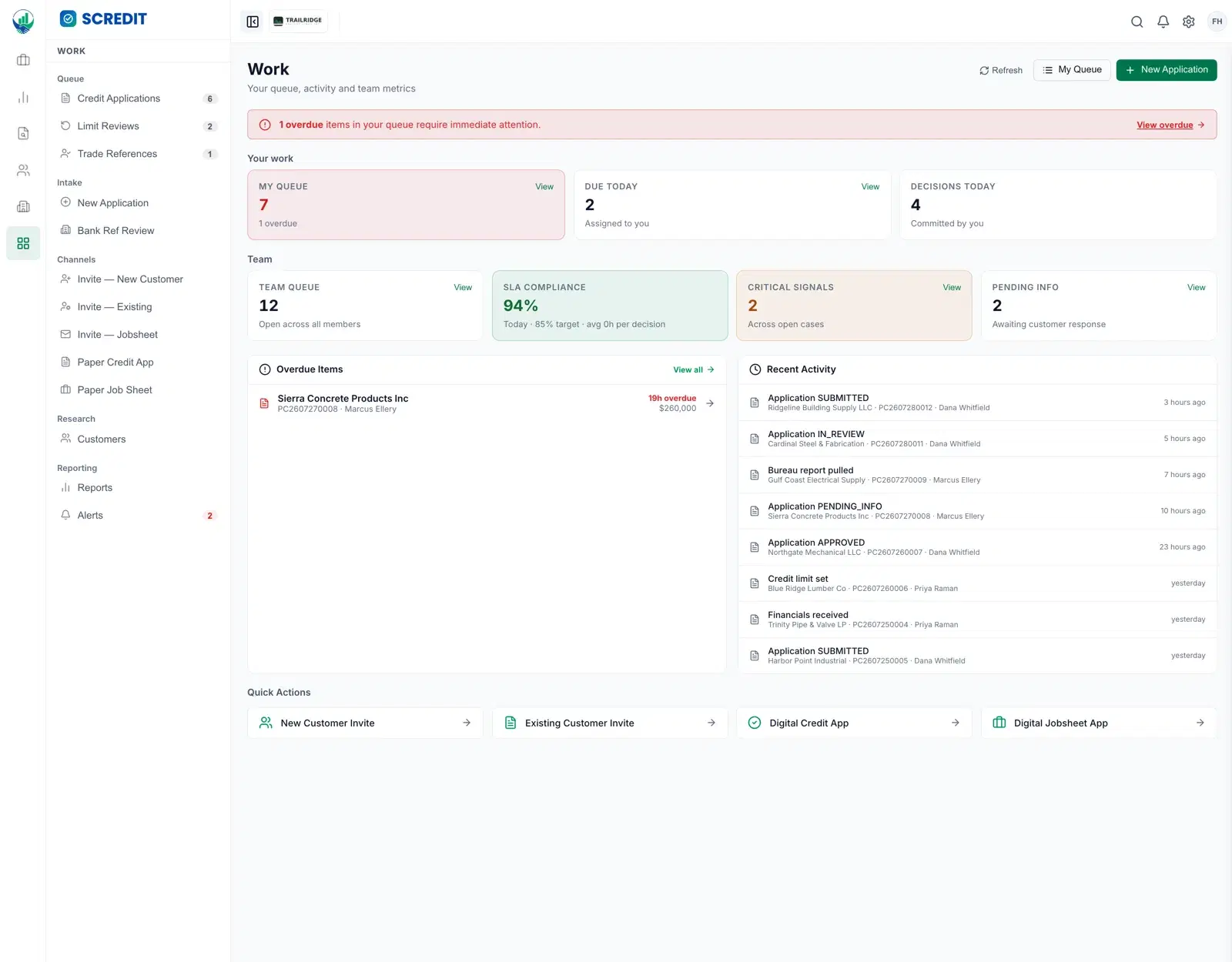The image size is (1232, 962).
Task: Open the FH user avatar menu
Action: (1217, 22)
